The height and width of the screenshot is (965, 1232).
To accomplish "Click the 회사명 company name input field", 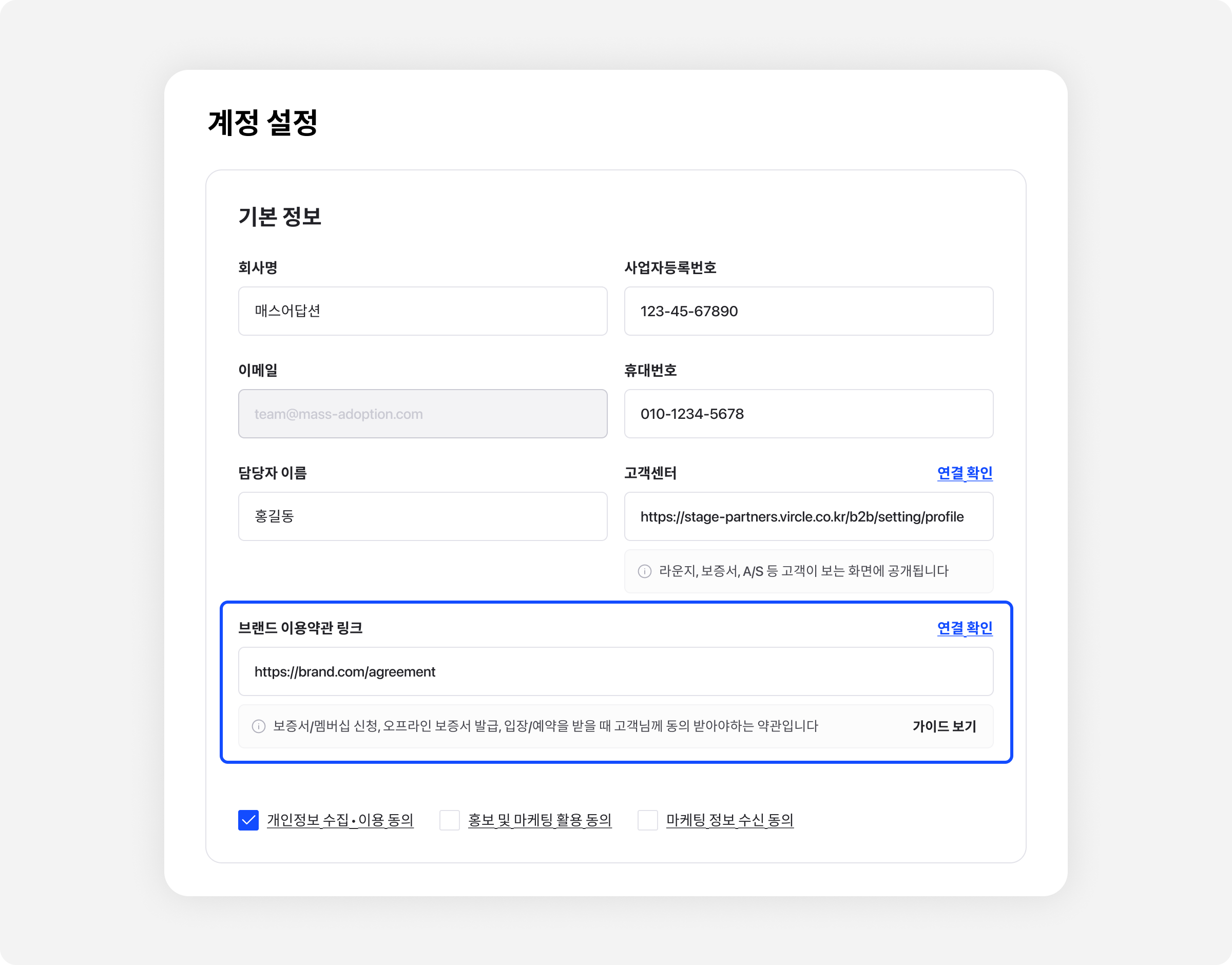I will pyautogui.click(x=422, y=311).
